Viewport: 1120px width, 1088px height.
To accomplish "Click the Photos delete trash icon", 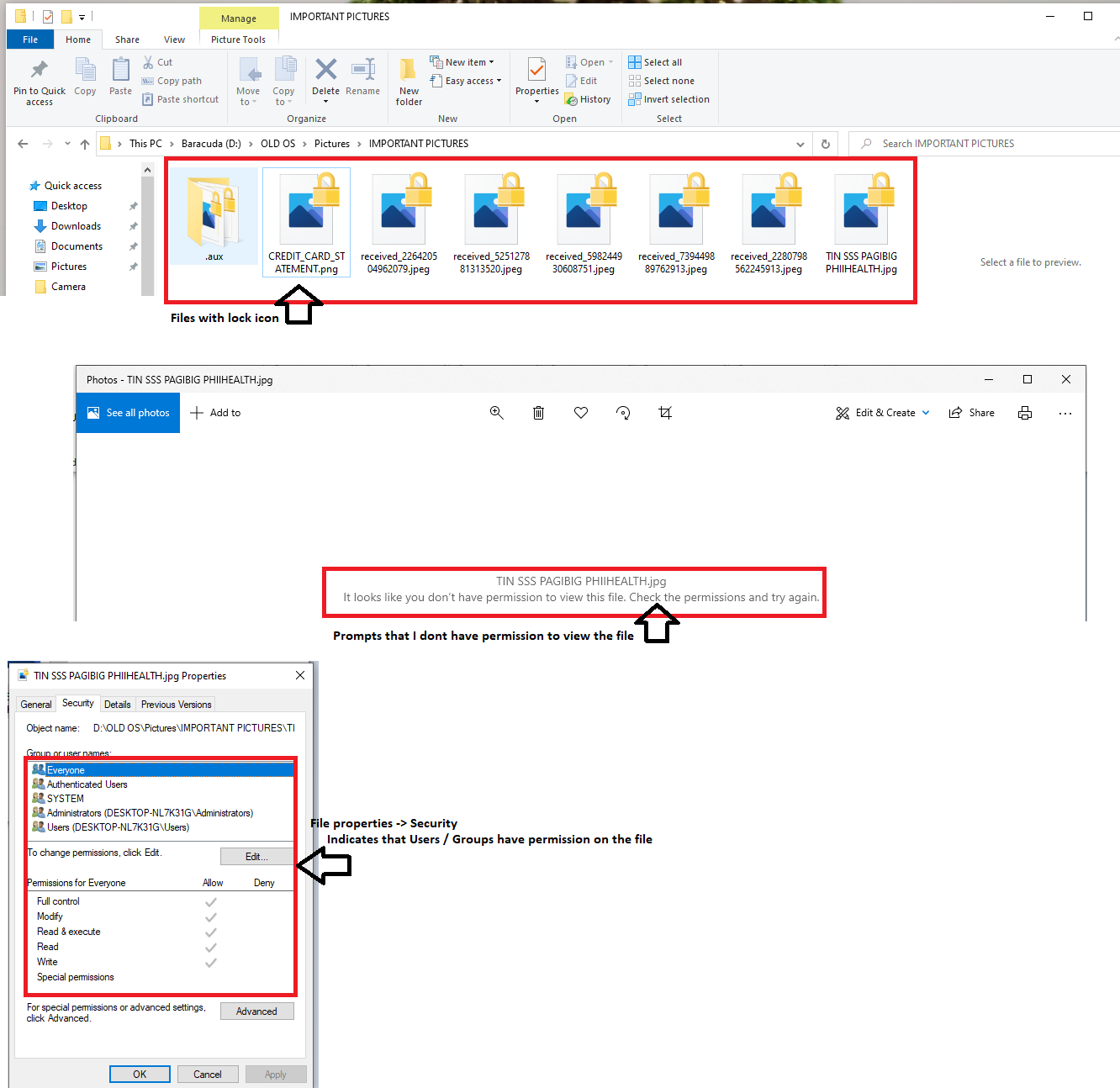I will click(x=539, y=413).
